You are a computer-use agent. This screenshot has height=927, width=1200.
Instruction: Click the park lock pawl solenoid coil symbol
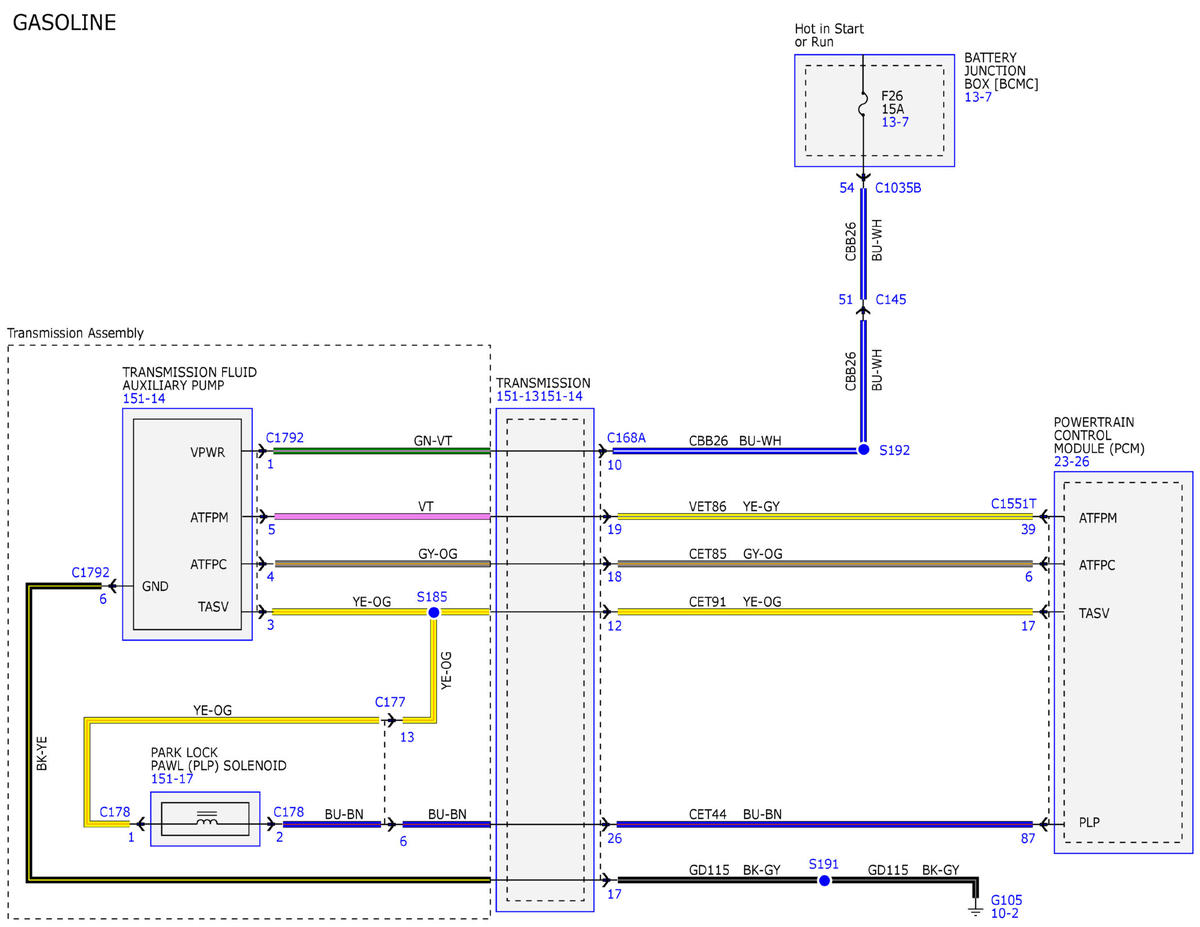coord(208,820)
